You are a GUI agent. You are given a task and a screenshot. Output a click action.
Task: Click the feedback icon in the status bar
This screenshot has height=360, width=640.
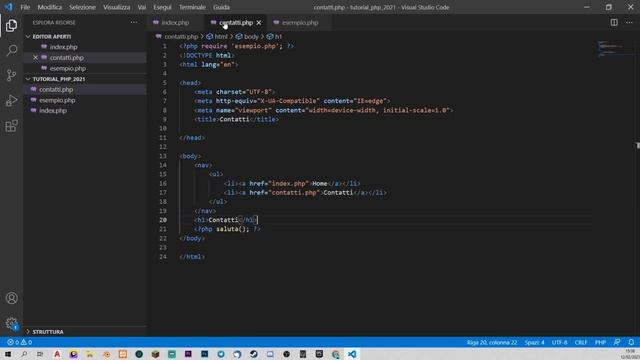click(617, 342)
